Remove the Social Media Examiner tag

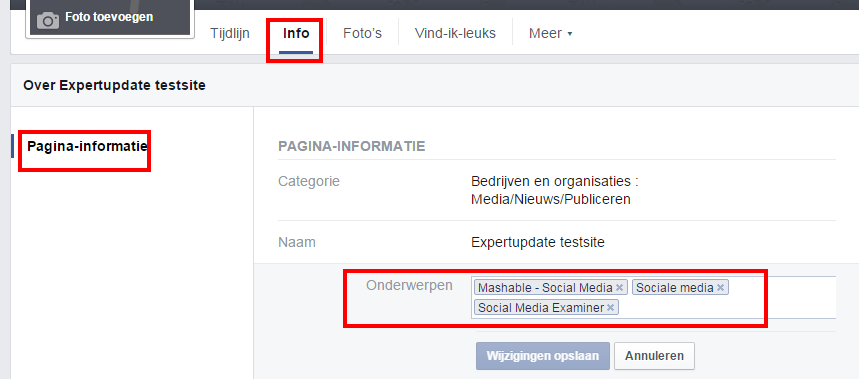click(610, 308)
